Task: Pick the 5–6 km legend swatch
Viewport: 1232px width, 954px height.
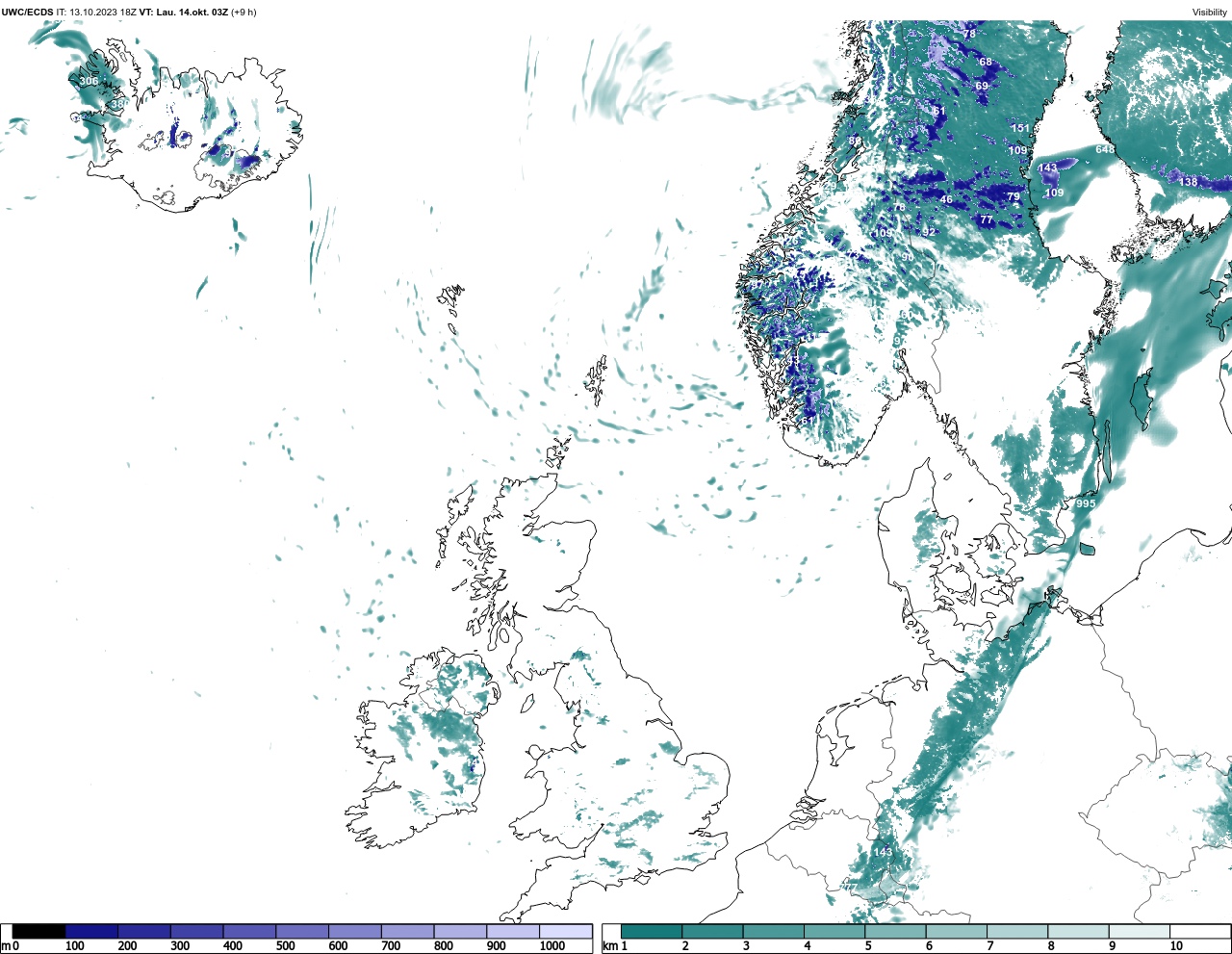Action: point(895,931)
